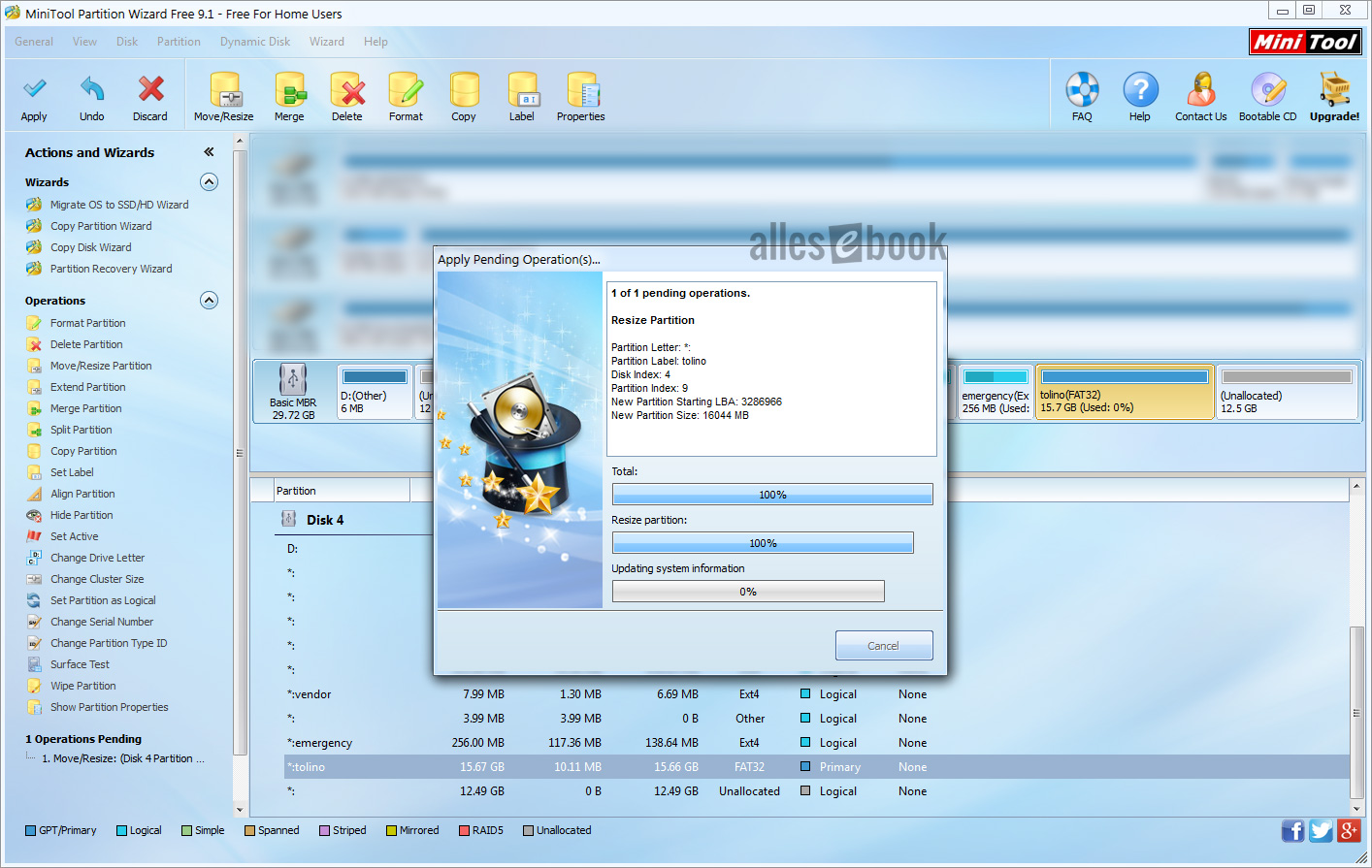The height and width of the screenshot is (868, 1372).
Task: Click Change Drive Letter operation
Action: [x=97, y=558]
